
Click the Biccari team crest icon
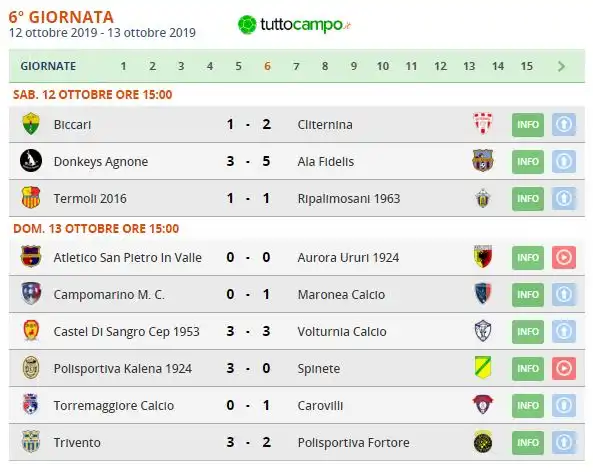tap(31, 124)
